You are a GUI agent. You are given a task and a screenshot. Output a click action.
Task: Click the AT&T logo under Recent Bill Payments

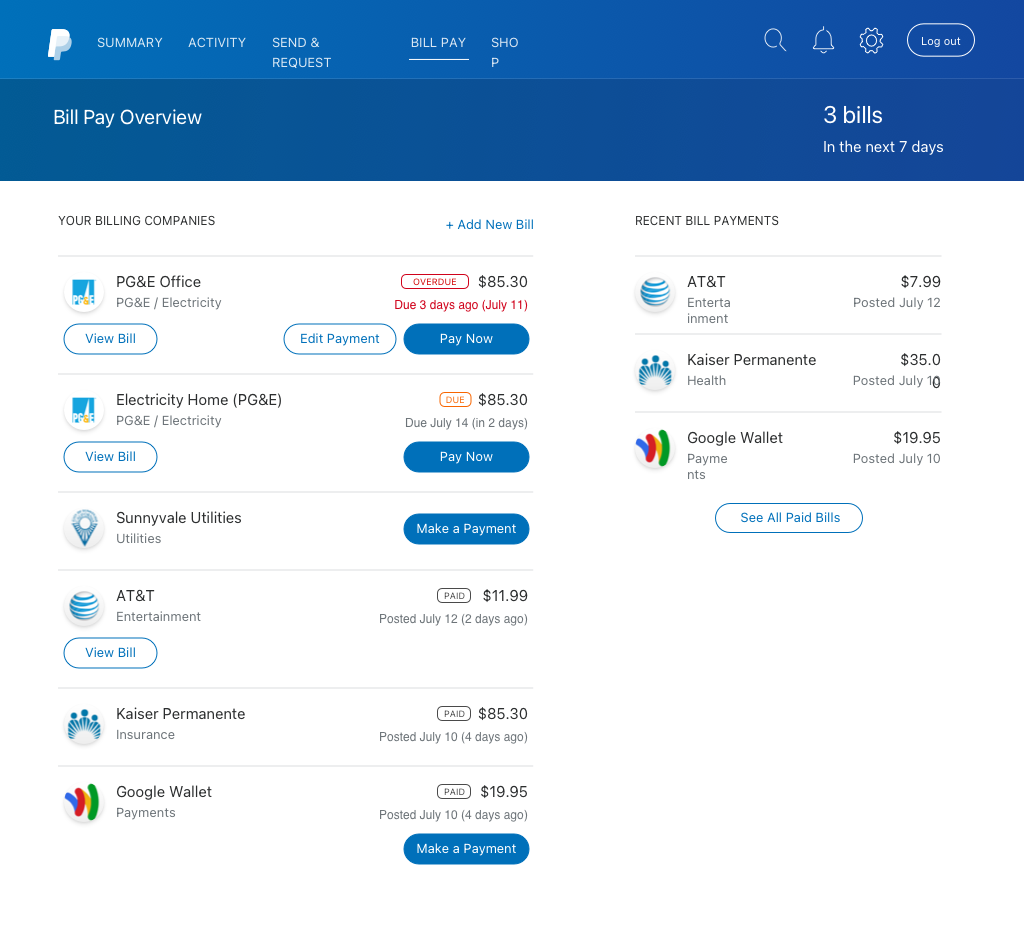(x=655, y=292)
